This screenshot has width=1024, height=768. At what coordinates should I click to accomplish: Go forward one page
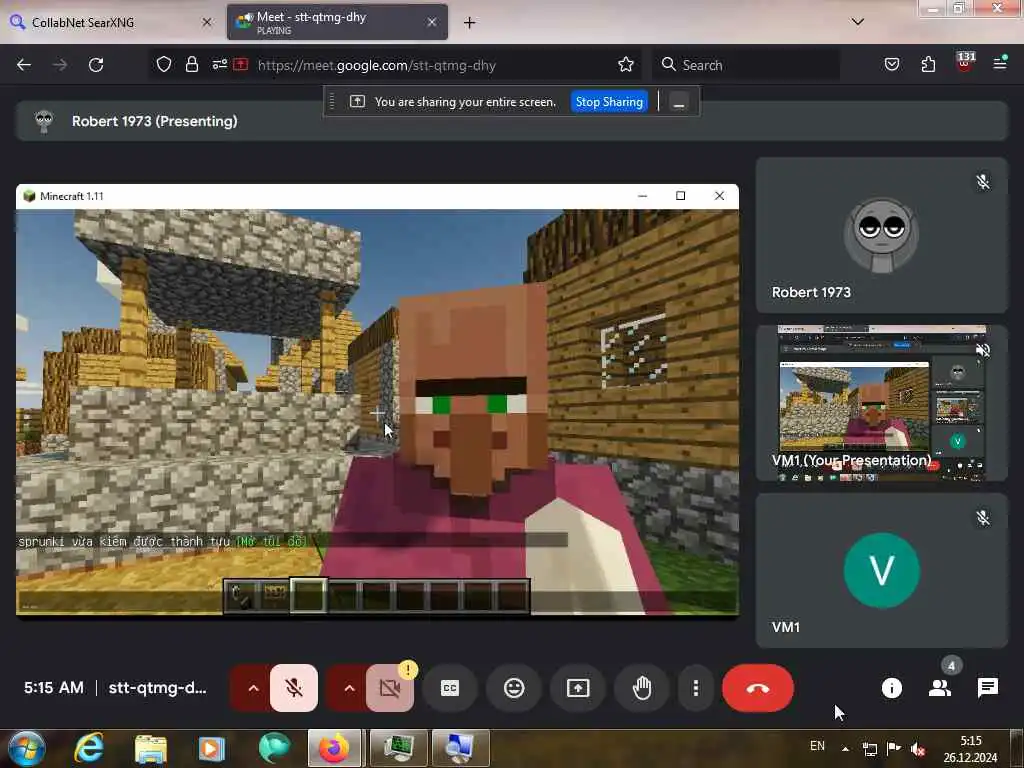60,65
